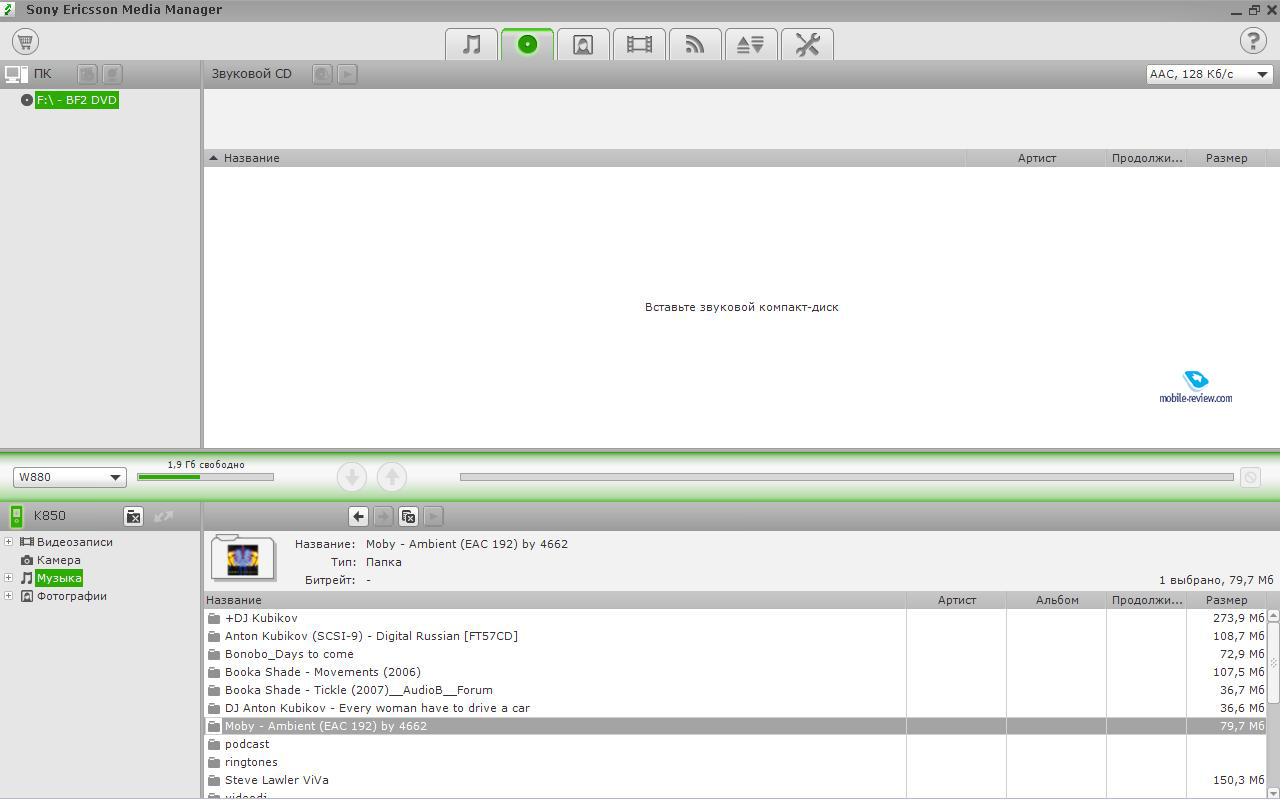Image resolution: width=1280 pixels, height=800 pixels.
Task: Open Help question mark button
Action: point(1253,41)
